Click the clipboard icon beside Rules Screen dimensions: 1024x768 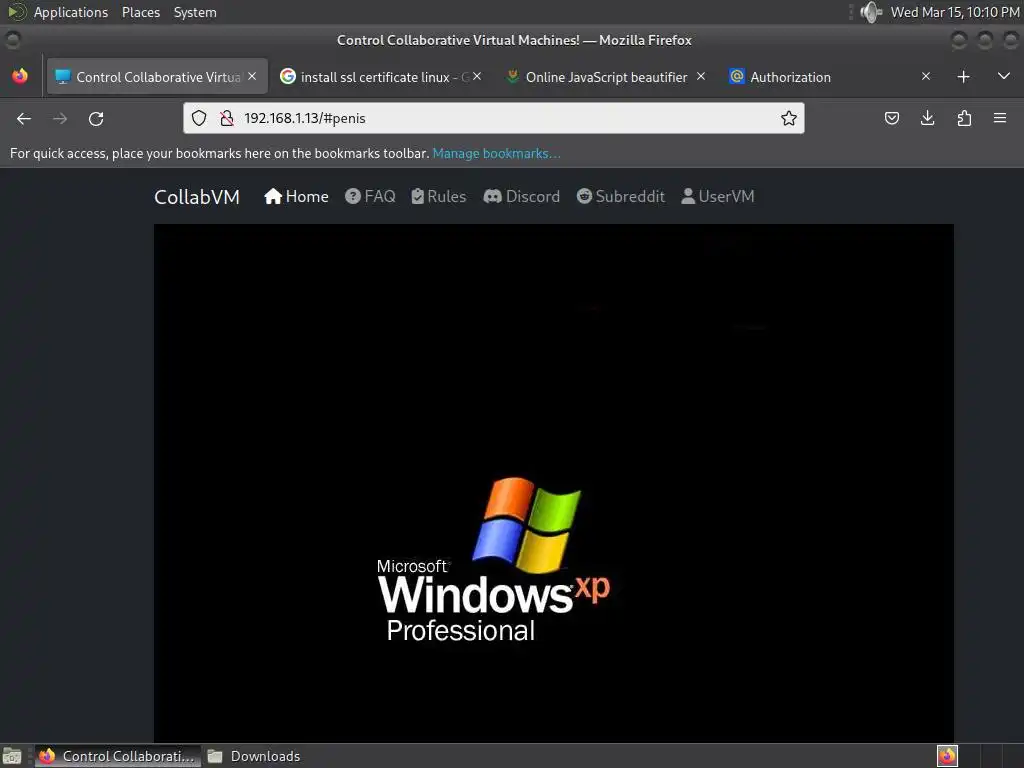pyautogui.click(x=417, y=196)
